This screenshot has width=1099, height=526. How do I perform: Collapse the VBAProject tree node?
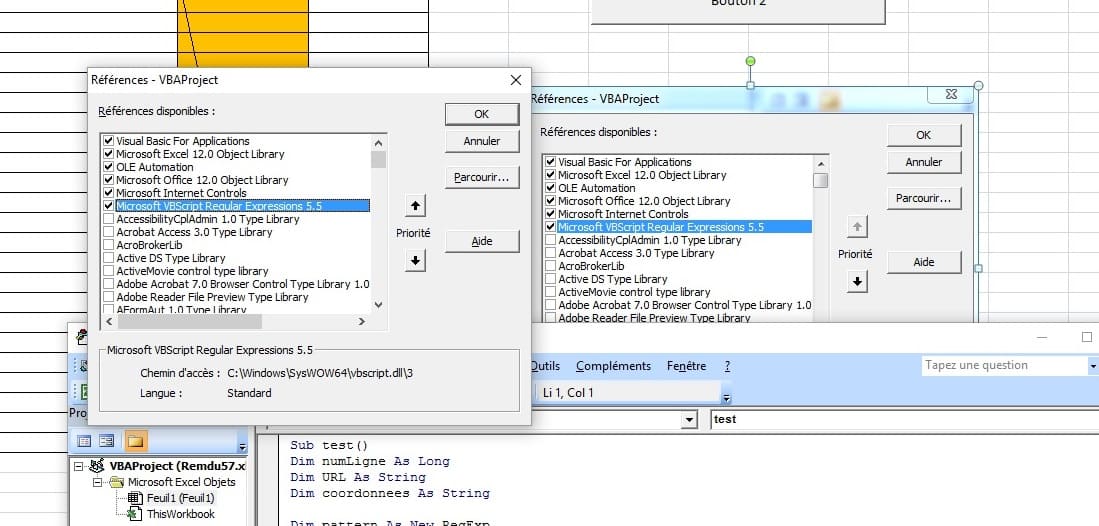(78, 466)
